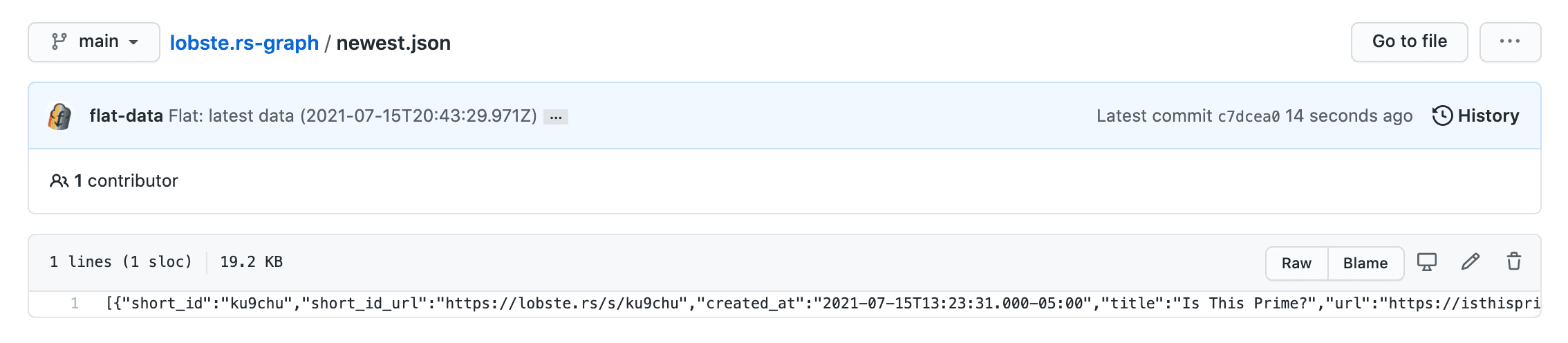The image size is (1568, 343).
Task: Open the lobste.rs-graph repository link
Action: [244, 43]
